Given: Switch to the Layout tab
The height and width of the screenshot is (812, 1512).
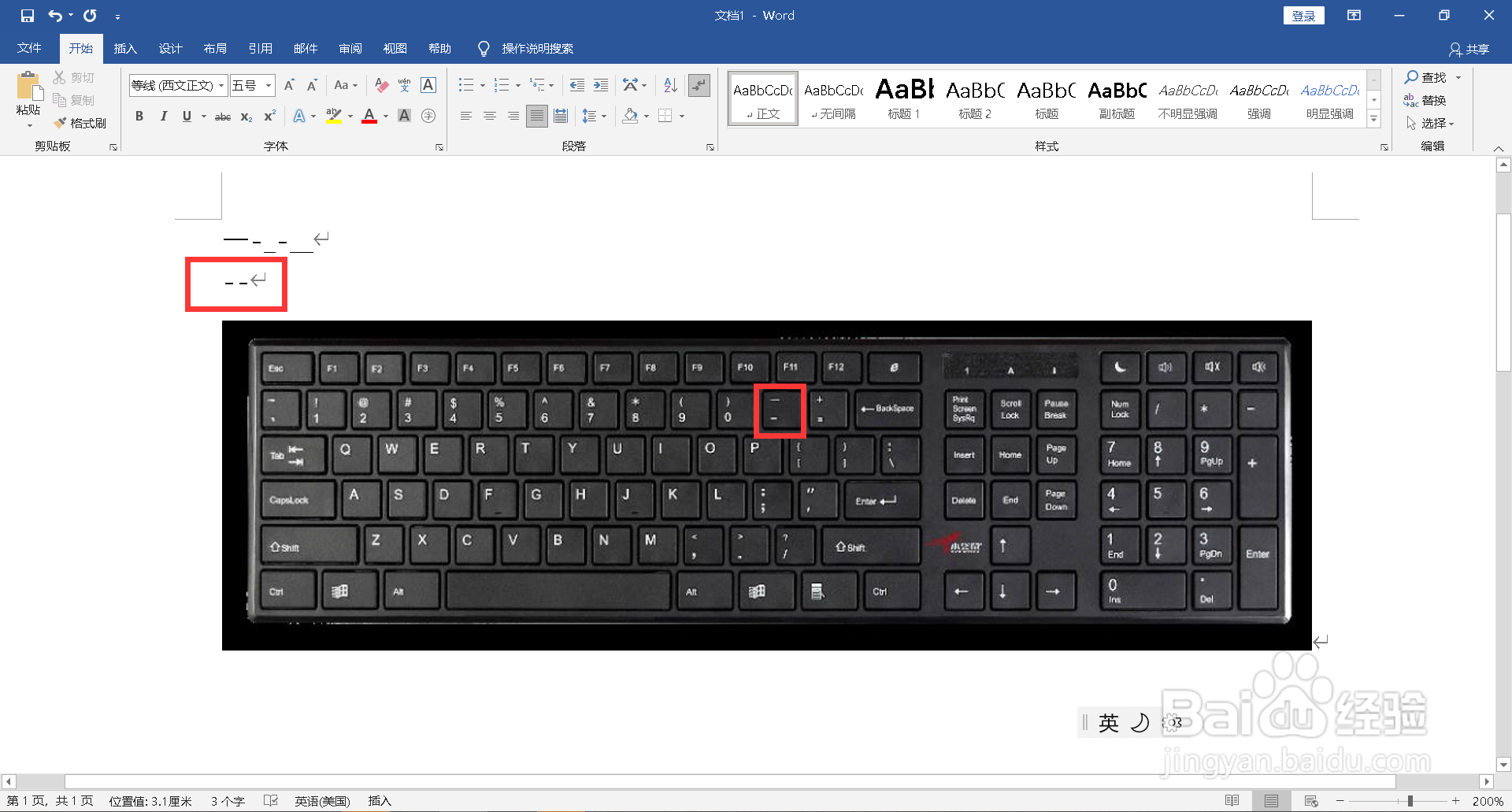Looking at the screenshot, I should (x=215, y=48).
